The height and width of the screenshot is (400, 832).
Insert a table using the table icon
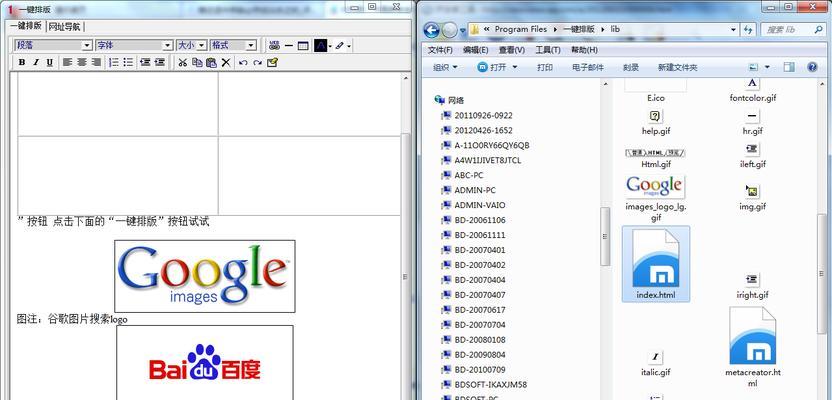(303, 46)
